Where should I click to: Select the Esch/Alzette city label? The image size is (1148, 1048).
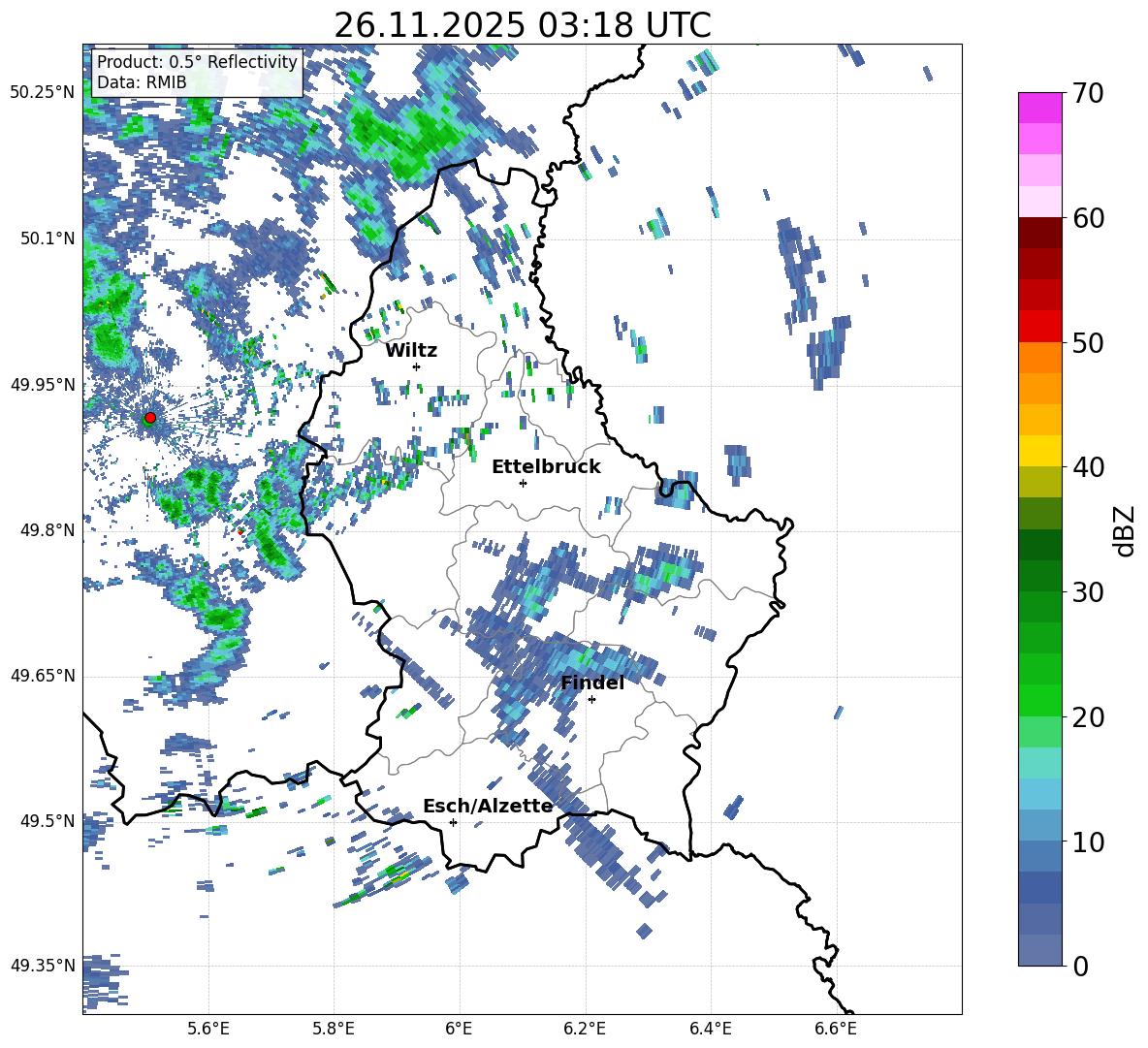pos(489,807)
